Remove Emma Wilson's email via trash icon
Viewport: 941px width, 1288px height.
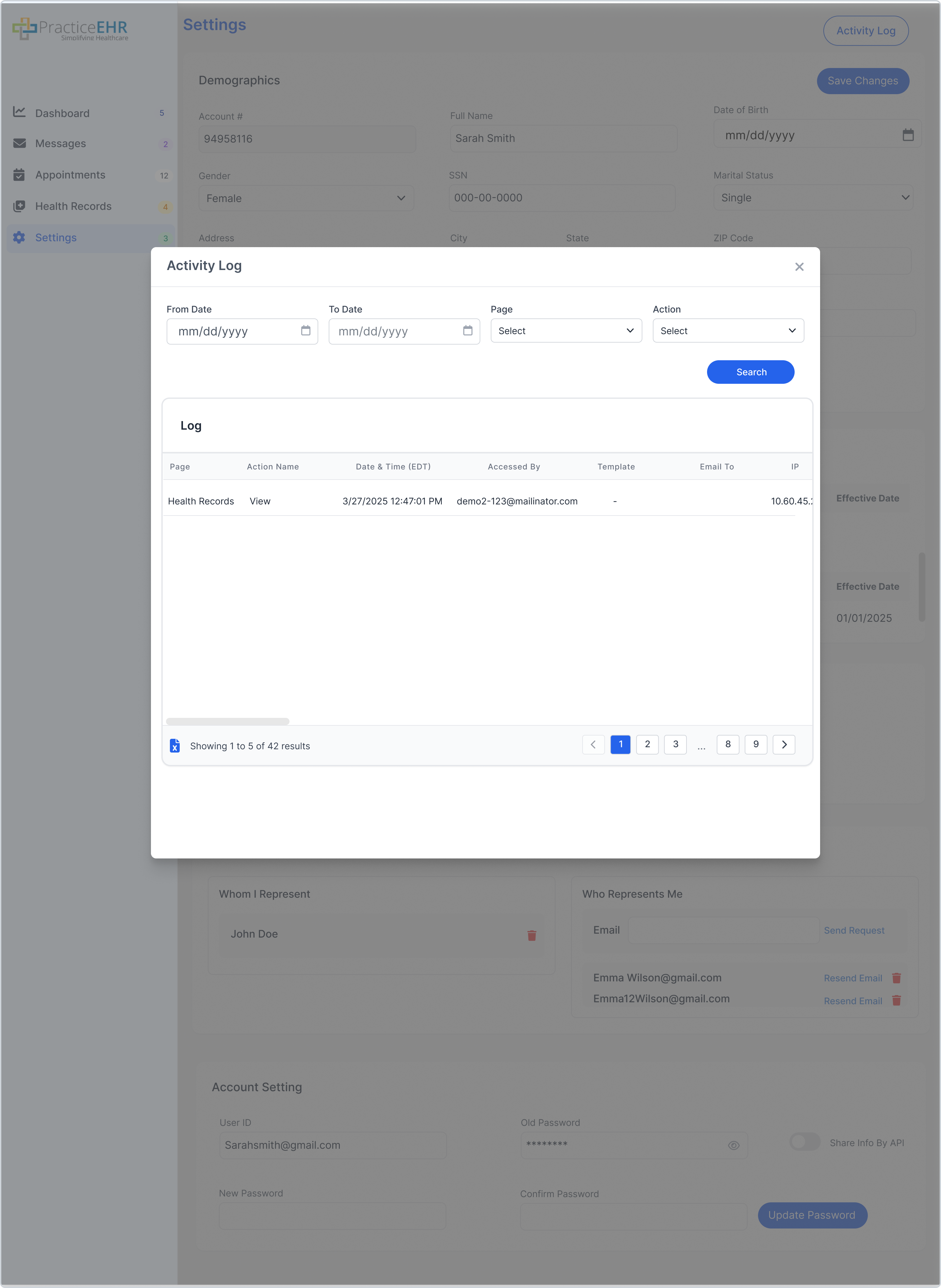click(897, 978)
